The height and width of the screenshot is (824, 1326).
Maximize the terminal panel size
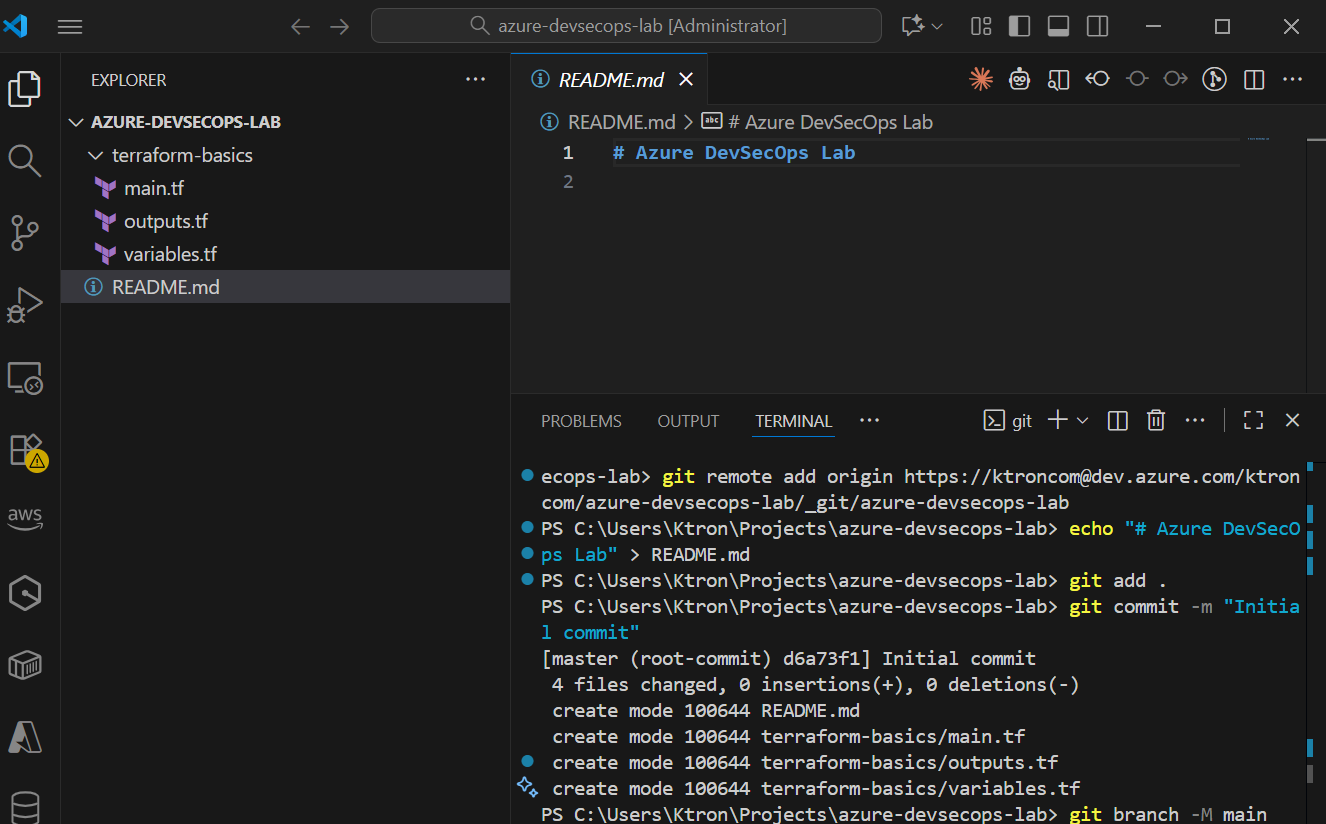[1253, 421]
